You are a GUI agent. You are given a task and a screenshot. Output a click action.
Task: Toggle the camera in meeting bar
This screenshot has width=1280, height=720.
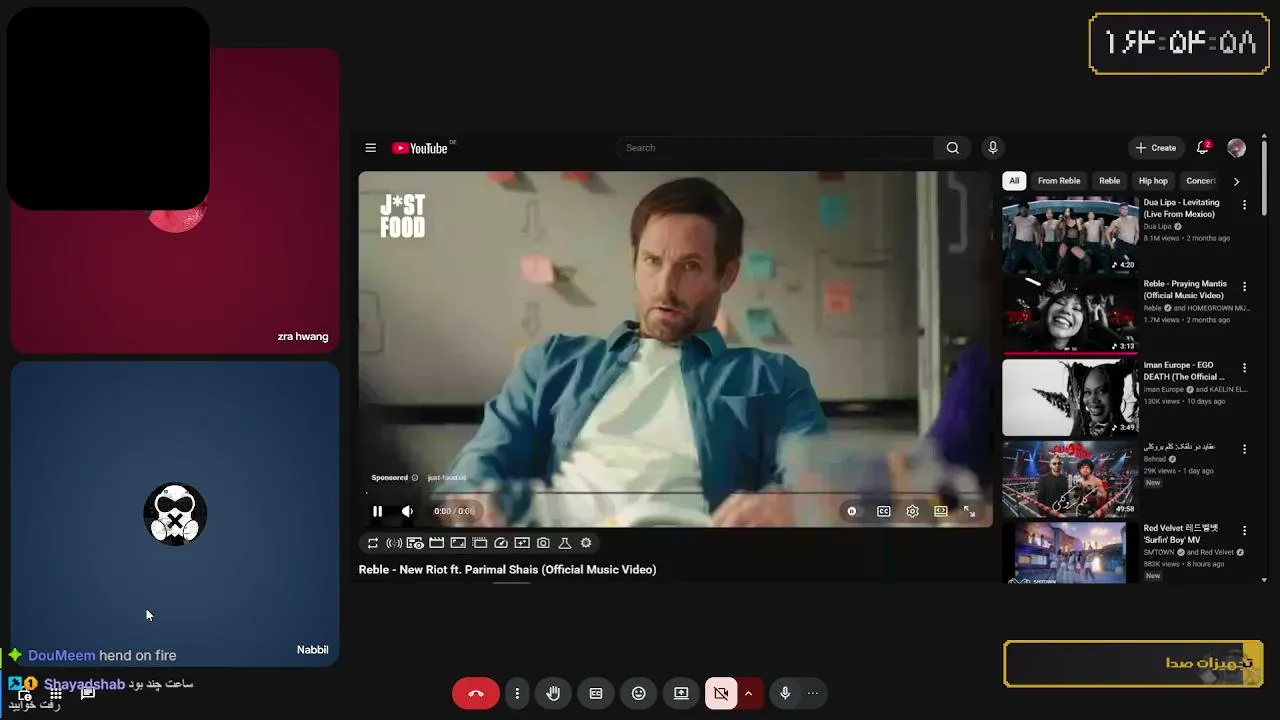tap(721, 693)
